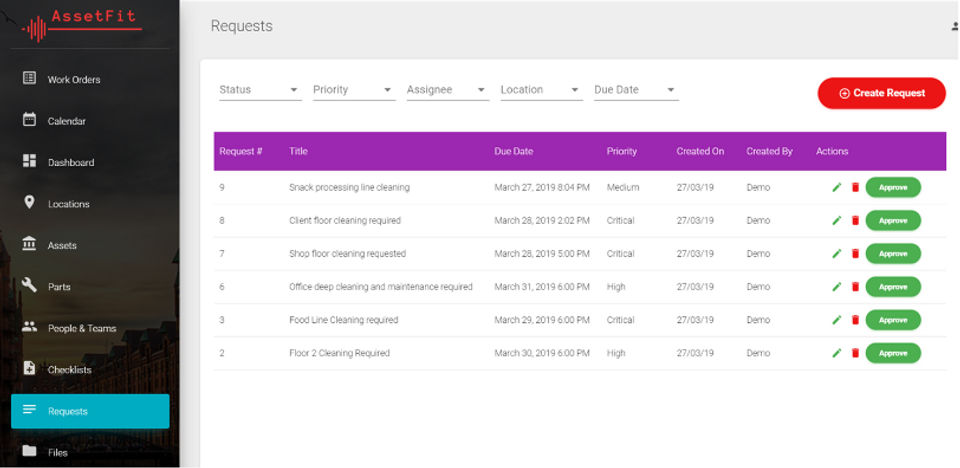Click the Dashboard grid icon

point(29,160)
